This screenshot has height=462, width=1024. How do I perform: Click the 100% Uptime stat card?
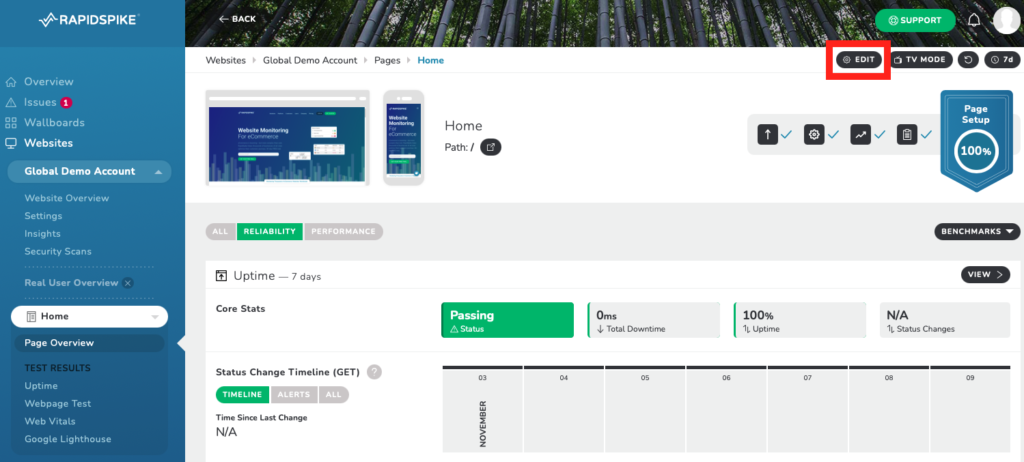[799, 320]
